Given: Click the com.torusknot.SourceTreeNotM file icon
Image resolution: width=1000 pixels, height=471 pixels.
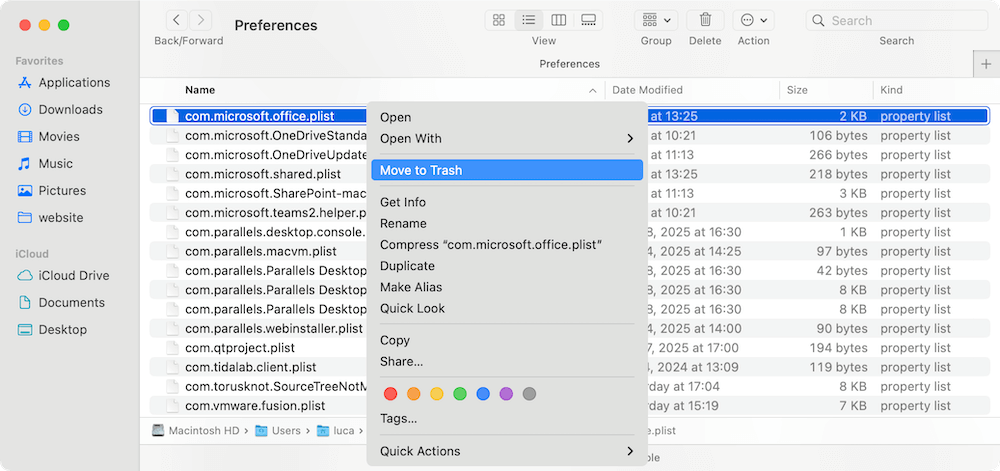Looking at the screenshot, I should click(172, 386).
